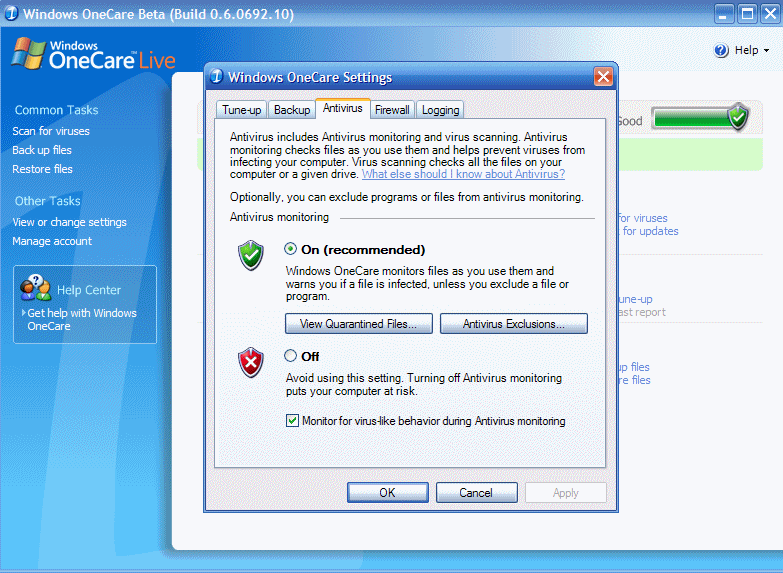783x573 pixels.
Task: Click the greyed Apply button
Action: click(x=566, y=493)
